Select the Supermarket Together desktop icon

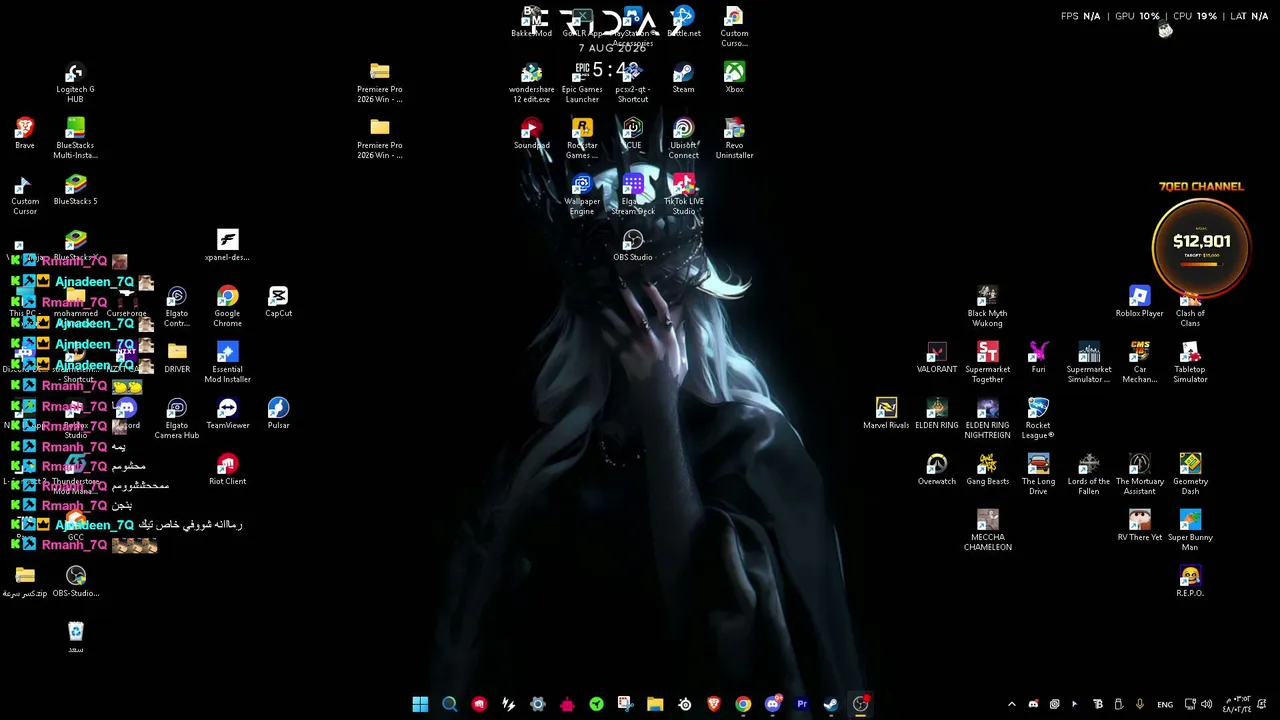(987, 363)
